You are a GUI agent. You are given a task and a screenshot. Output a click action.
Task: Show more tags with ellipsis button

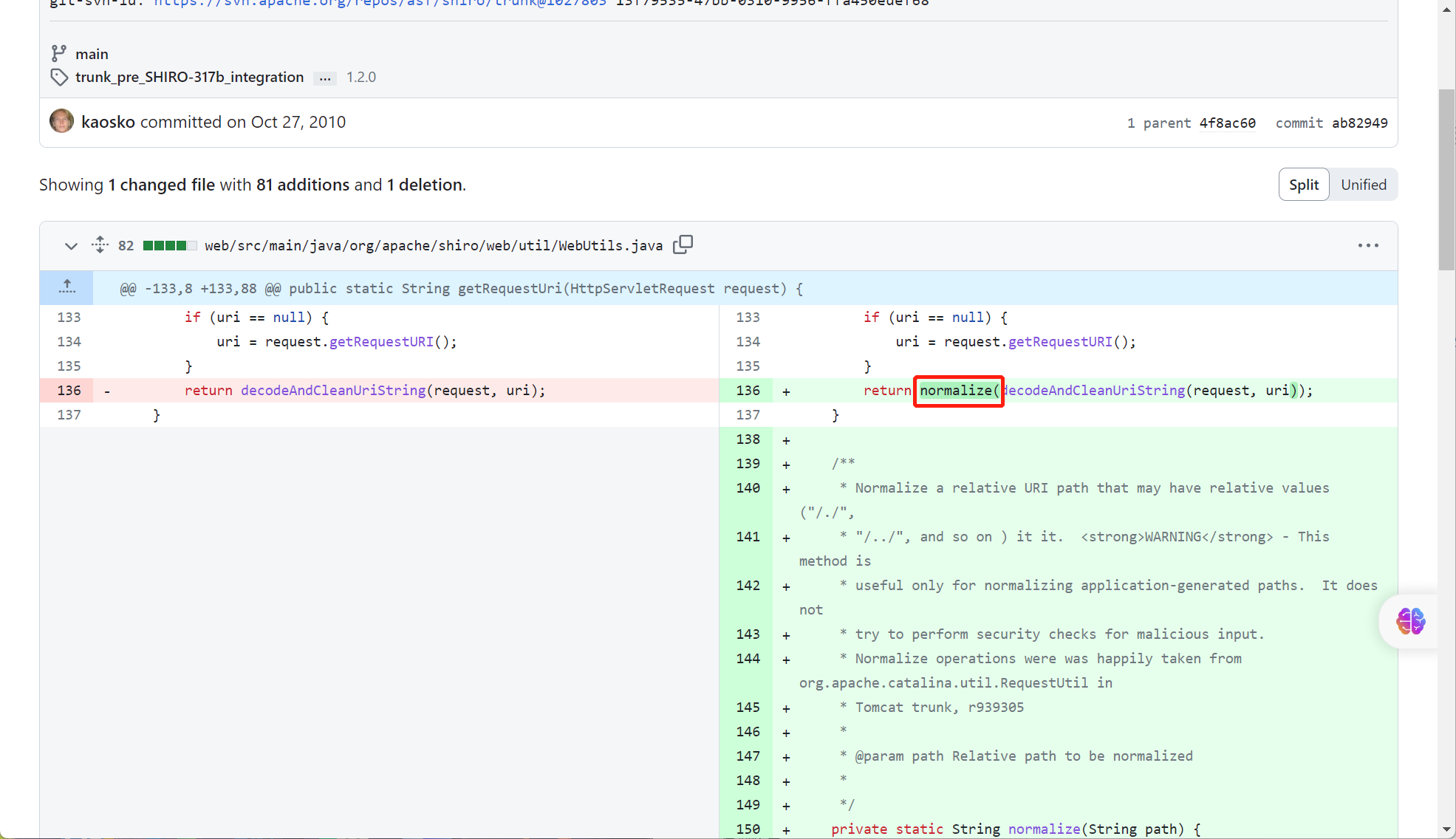click(325, 78)
